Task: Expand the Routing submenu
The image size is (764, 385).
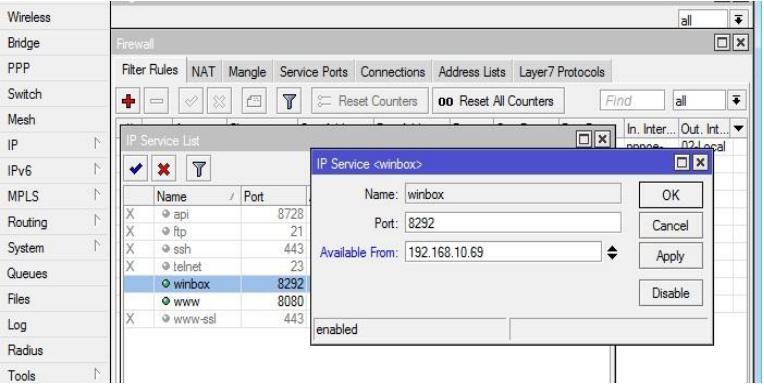Action: [55, 222]
